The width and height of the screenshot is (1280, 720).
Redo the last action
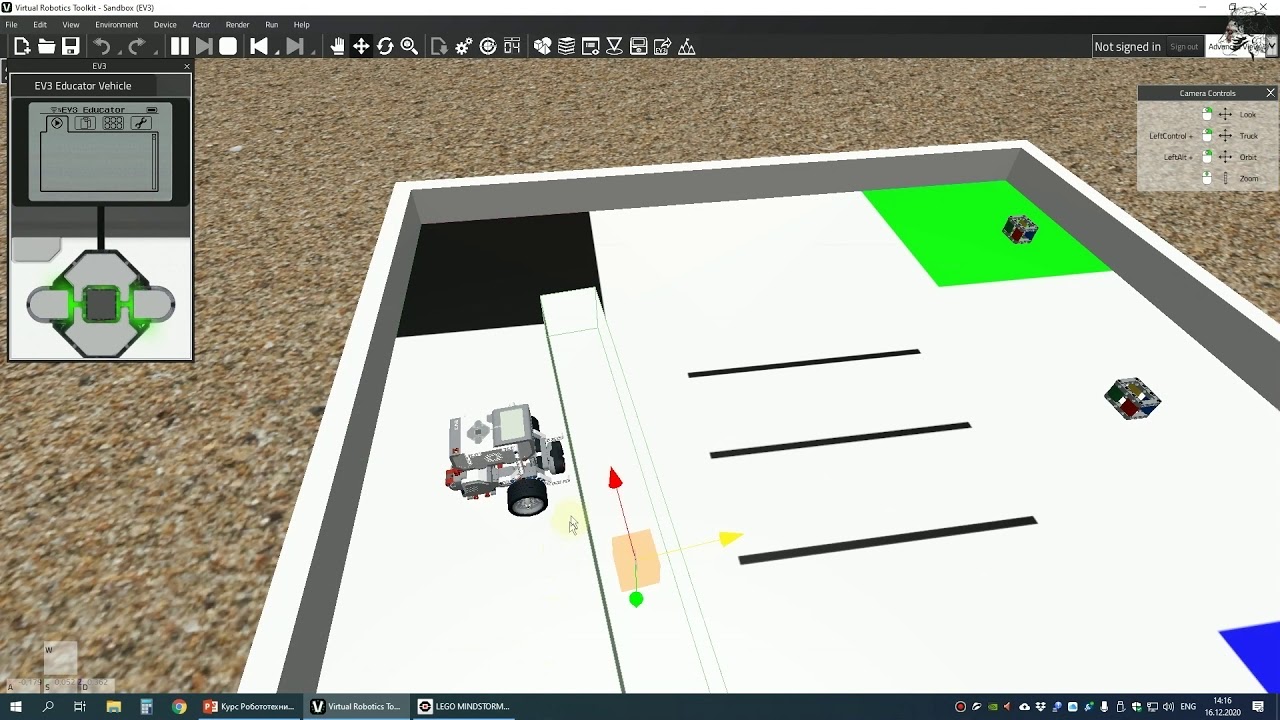pos(136,46)
